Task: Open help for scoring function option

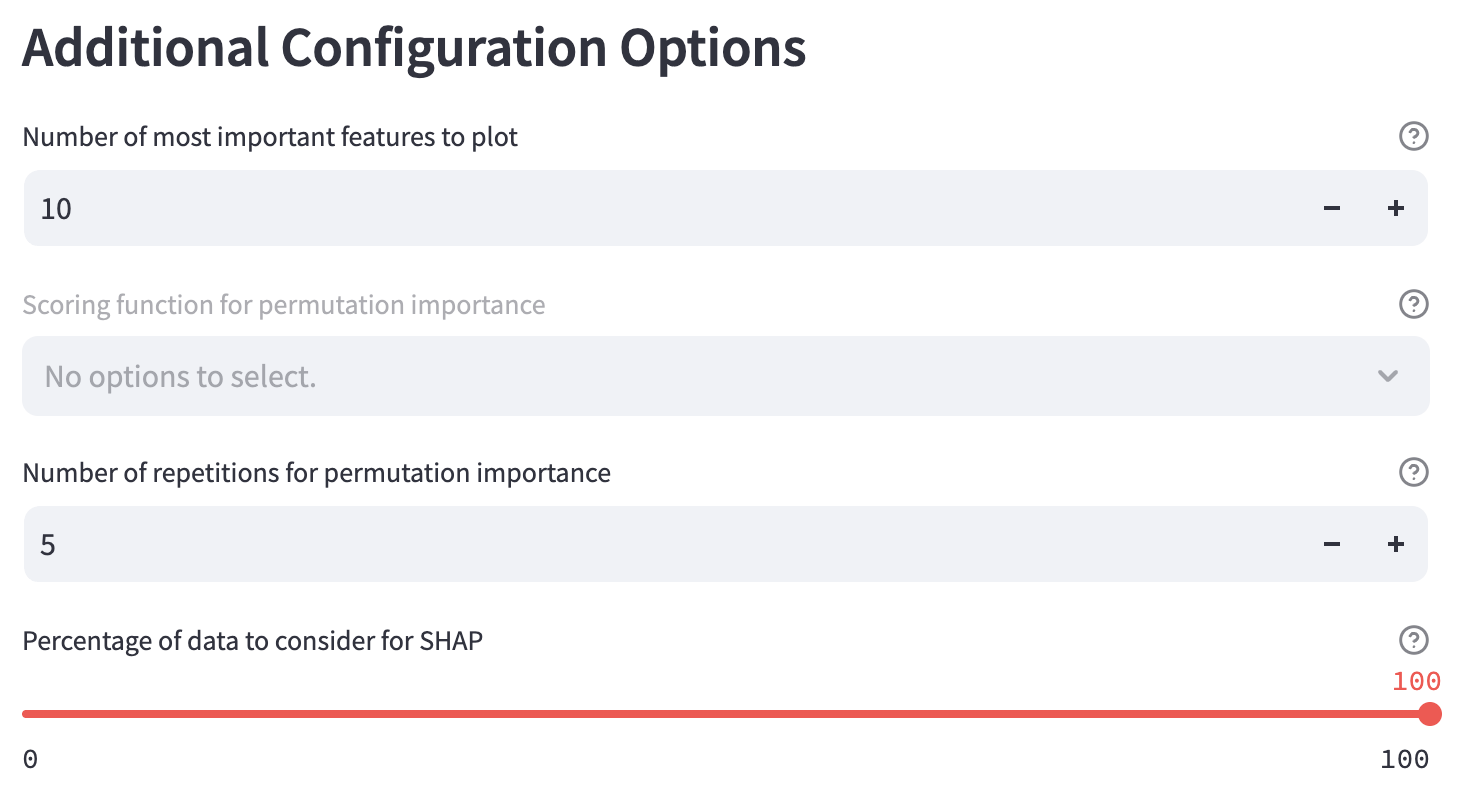Action: coord(1413,305)
